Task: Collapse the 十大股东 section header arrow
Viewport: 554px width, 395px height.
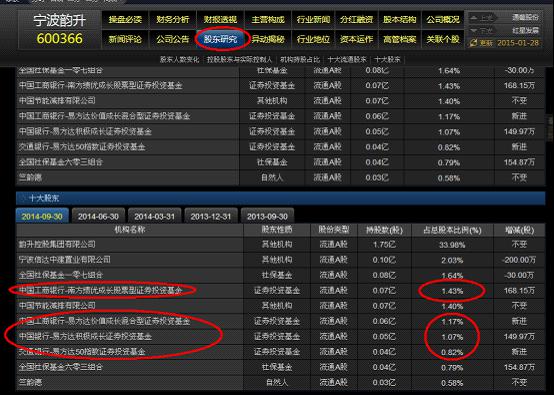Action: click(23, 198)
